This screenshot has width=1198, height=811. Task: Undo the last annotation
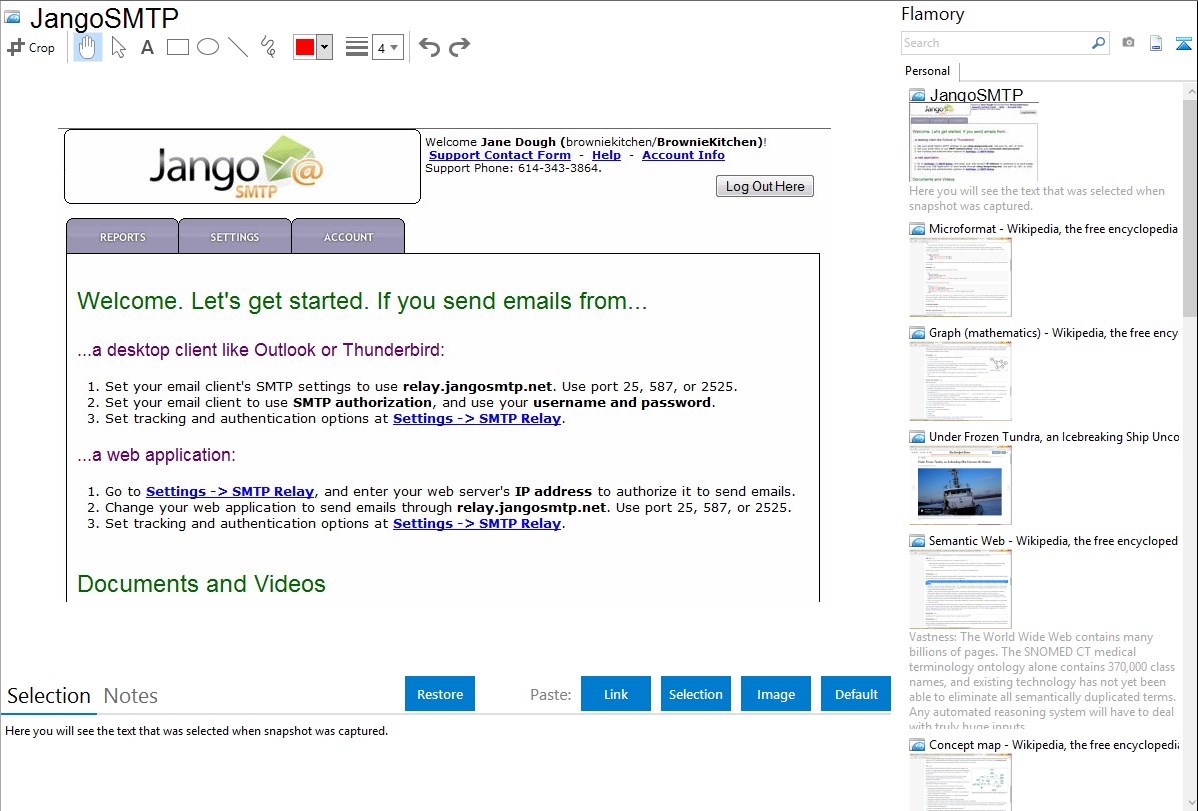(429, 47)
